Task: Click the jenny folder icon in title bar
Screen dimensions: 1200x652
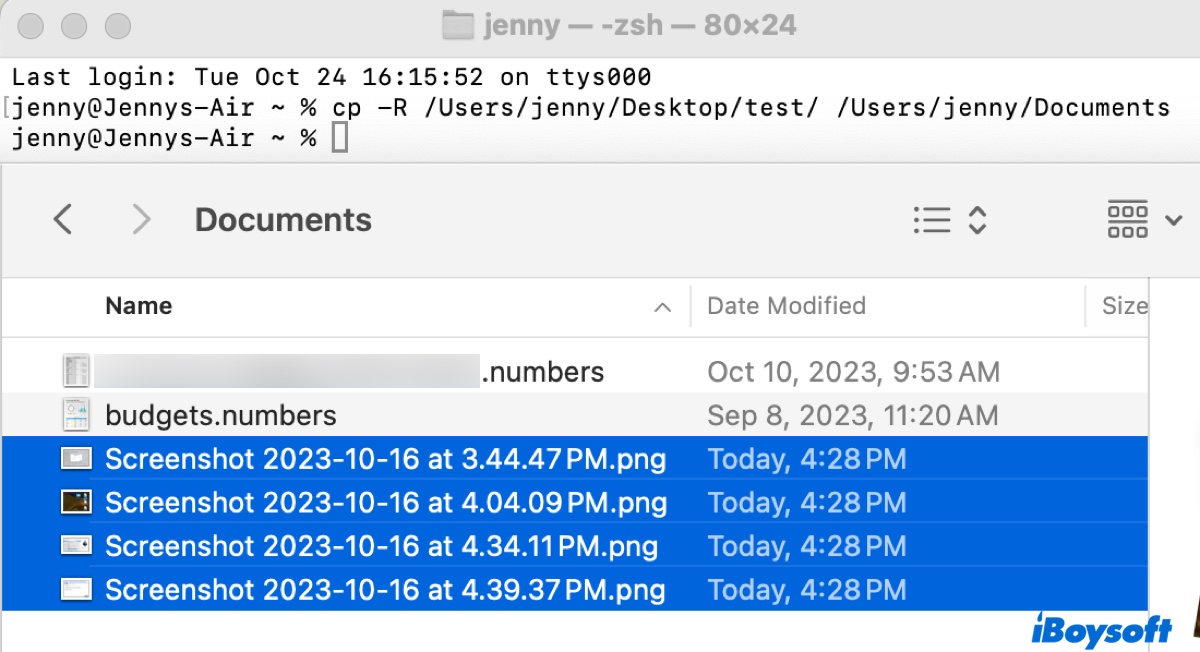Action: [457, 25]
